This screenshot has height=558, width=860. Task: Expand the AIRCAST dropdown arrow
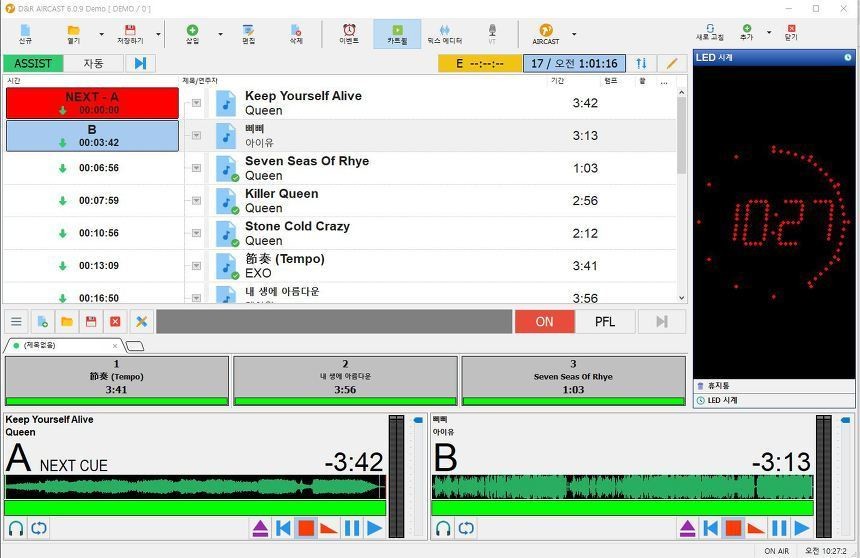[x=574, y=34]
